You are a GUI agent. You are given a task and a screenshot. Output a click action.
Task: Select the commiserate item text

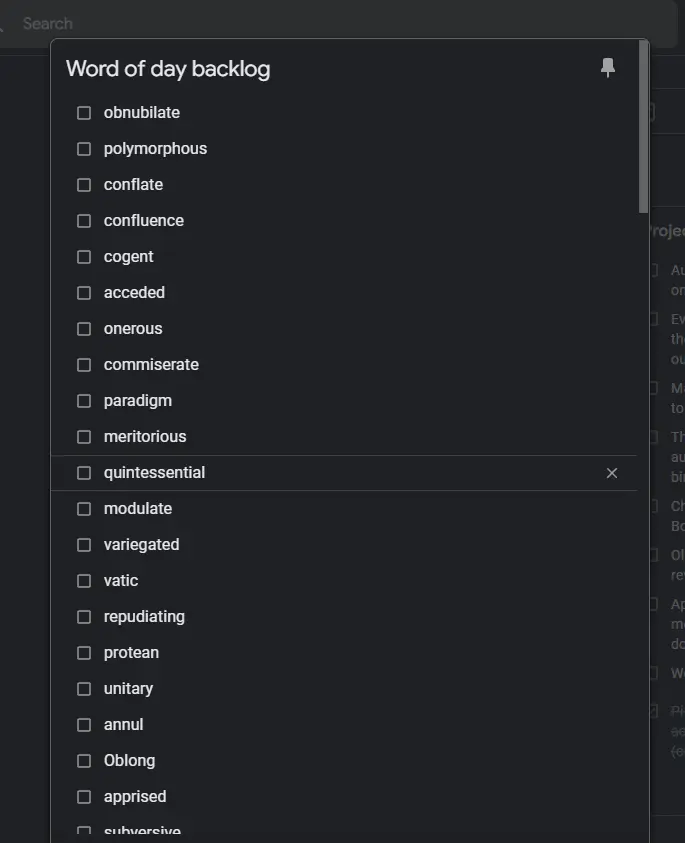tap(151, 365)
